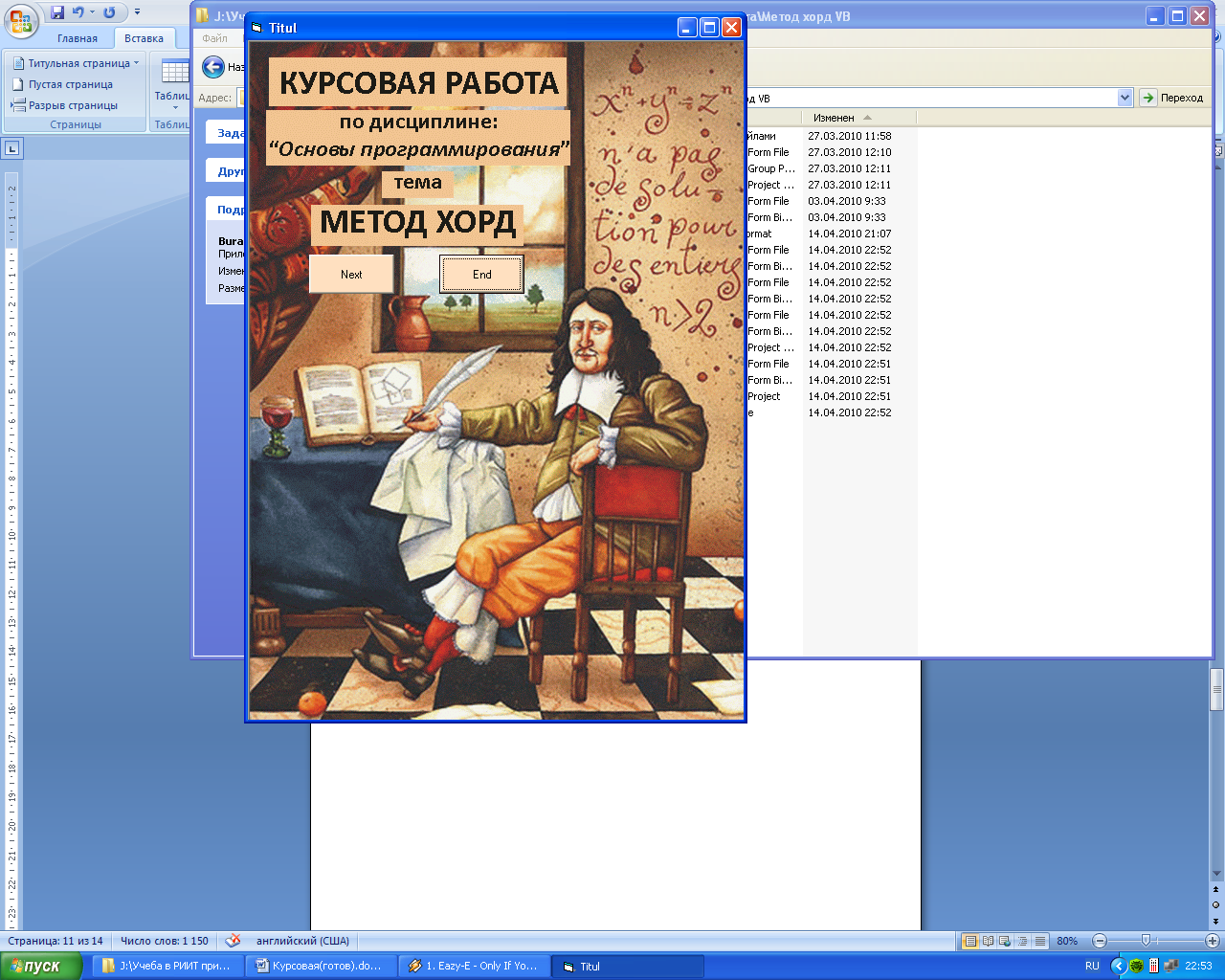Switch to Eazy-E - Only If Yo... taskbar item
The image size is (1225, 980).
(x=473, y=966)
